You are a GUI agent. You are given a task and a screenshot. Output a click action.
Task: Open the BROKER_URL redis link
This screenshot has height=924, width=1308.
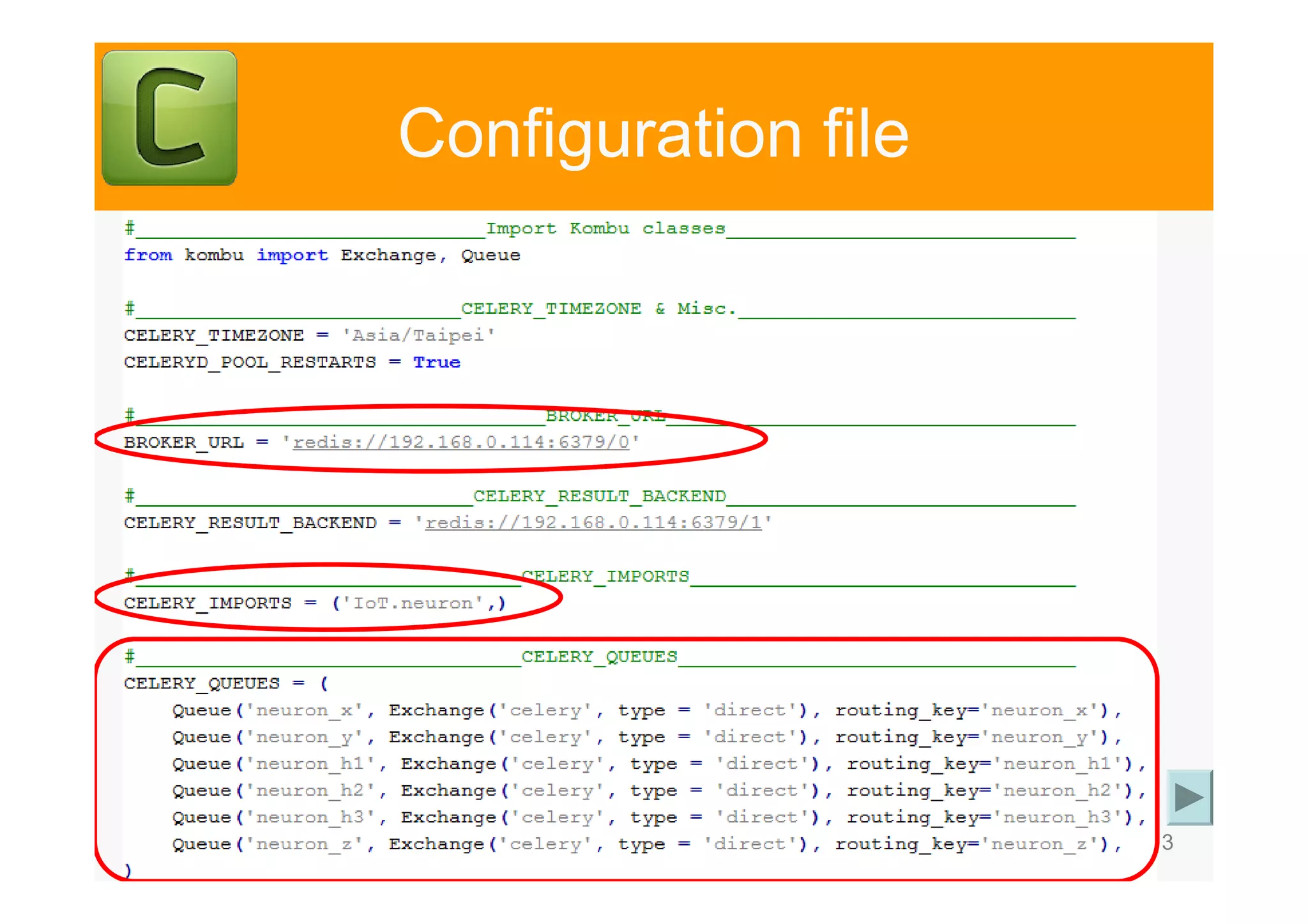pos(461,443)
